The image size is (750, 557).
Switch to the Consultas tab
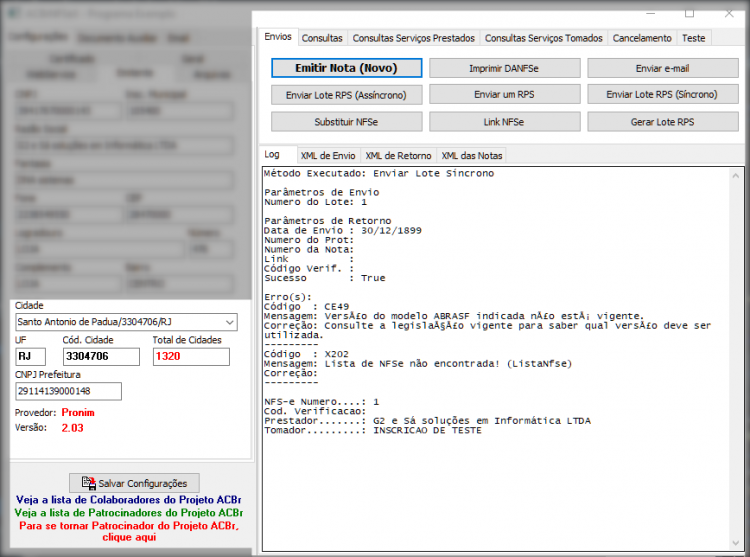pyautogui.click(x=322, y=38)
